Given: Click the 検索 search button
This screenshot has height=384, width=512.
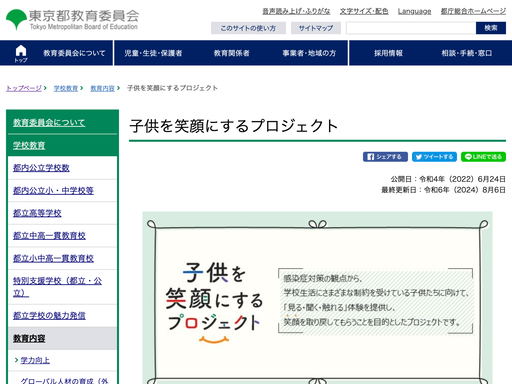Looking at the screenshot, I should click(491, 28).
